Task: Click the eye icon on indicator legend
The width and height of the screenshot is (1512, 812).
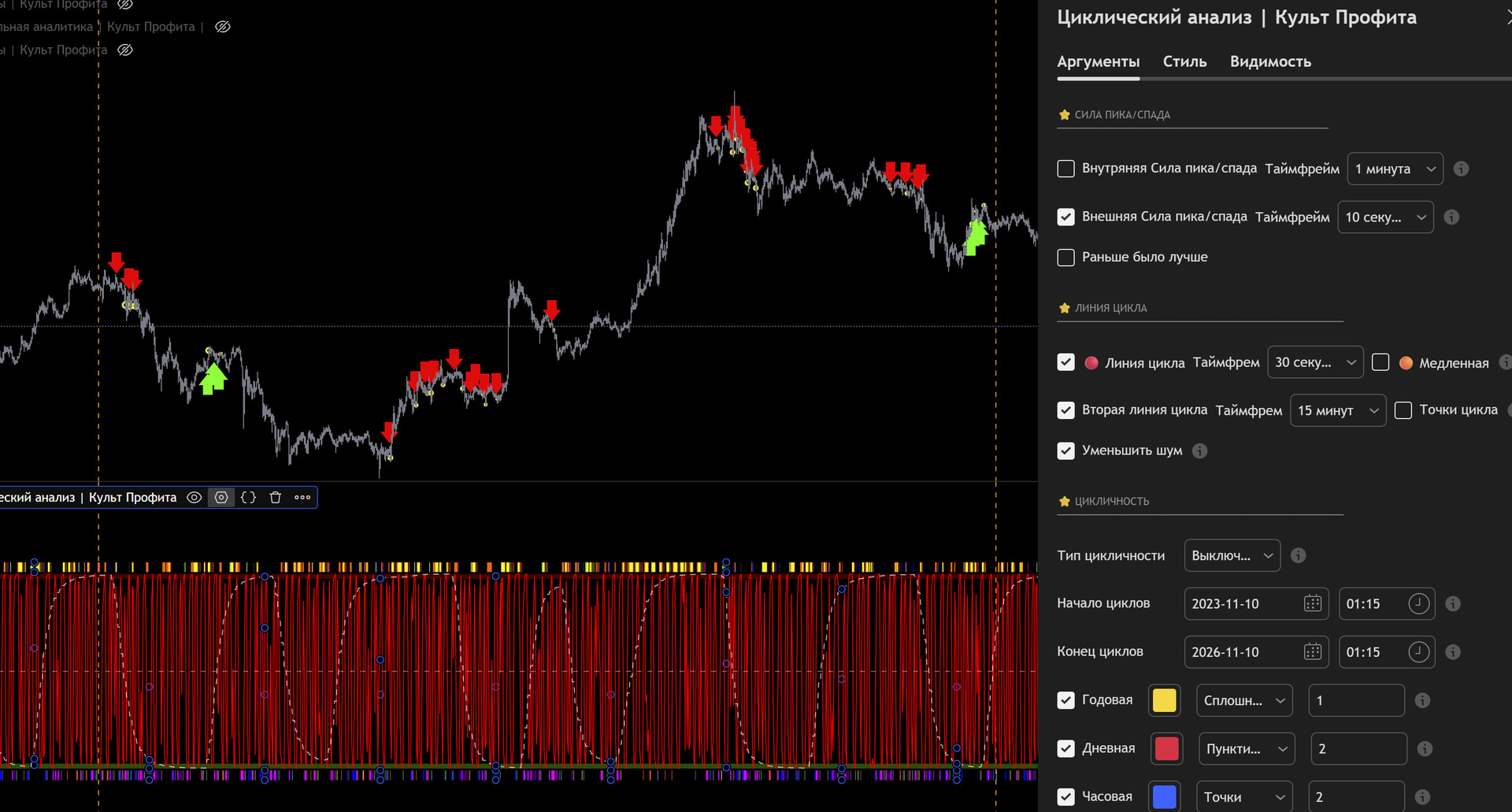Action: [x=194, y=497]
